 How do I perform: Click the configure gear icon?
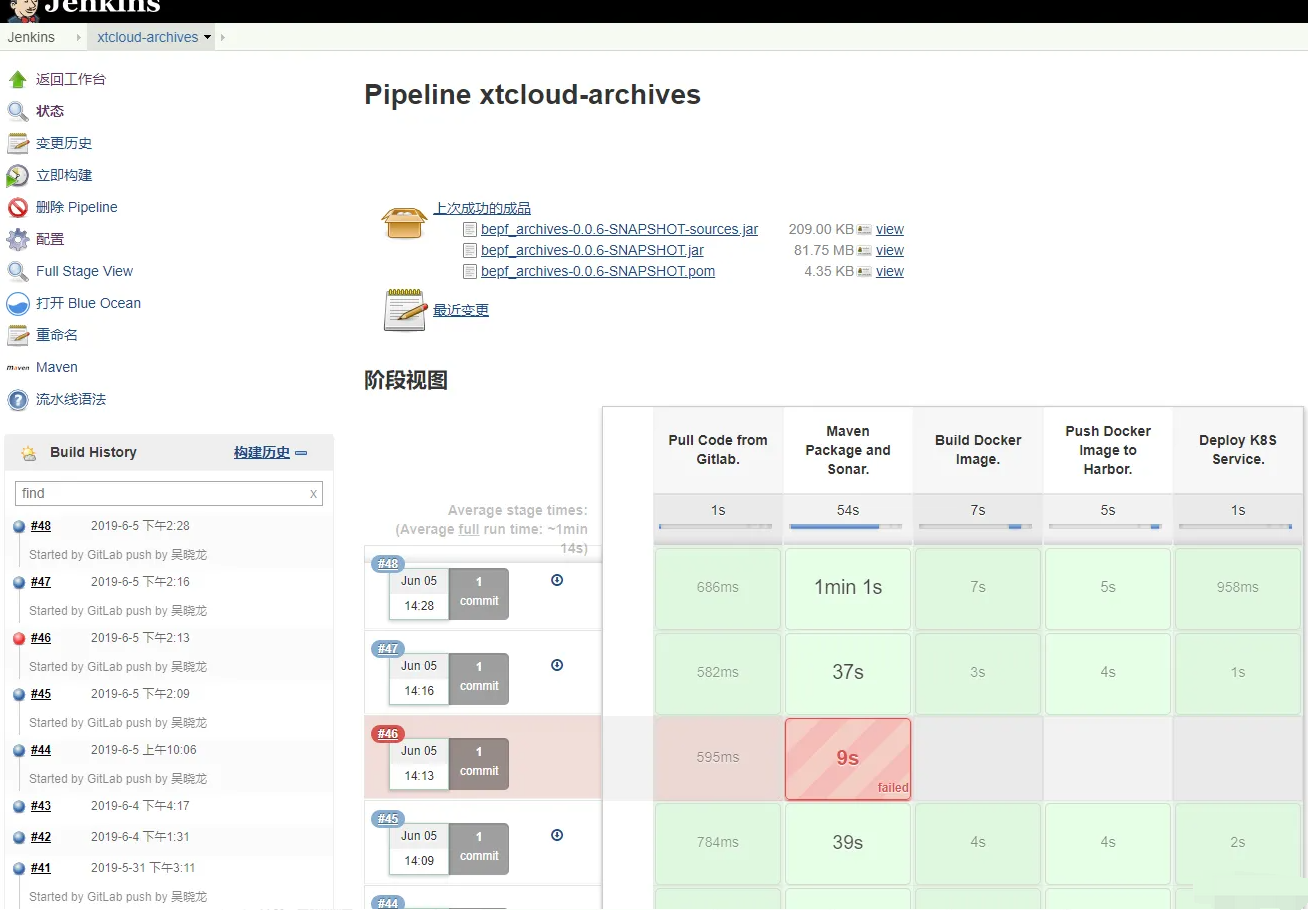point(17,240)
